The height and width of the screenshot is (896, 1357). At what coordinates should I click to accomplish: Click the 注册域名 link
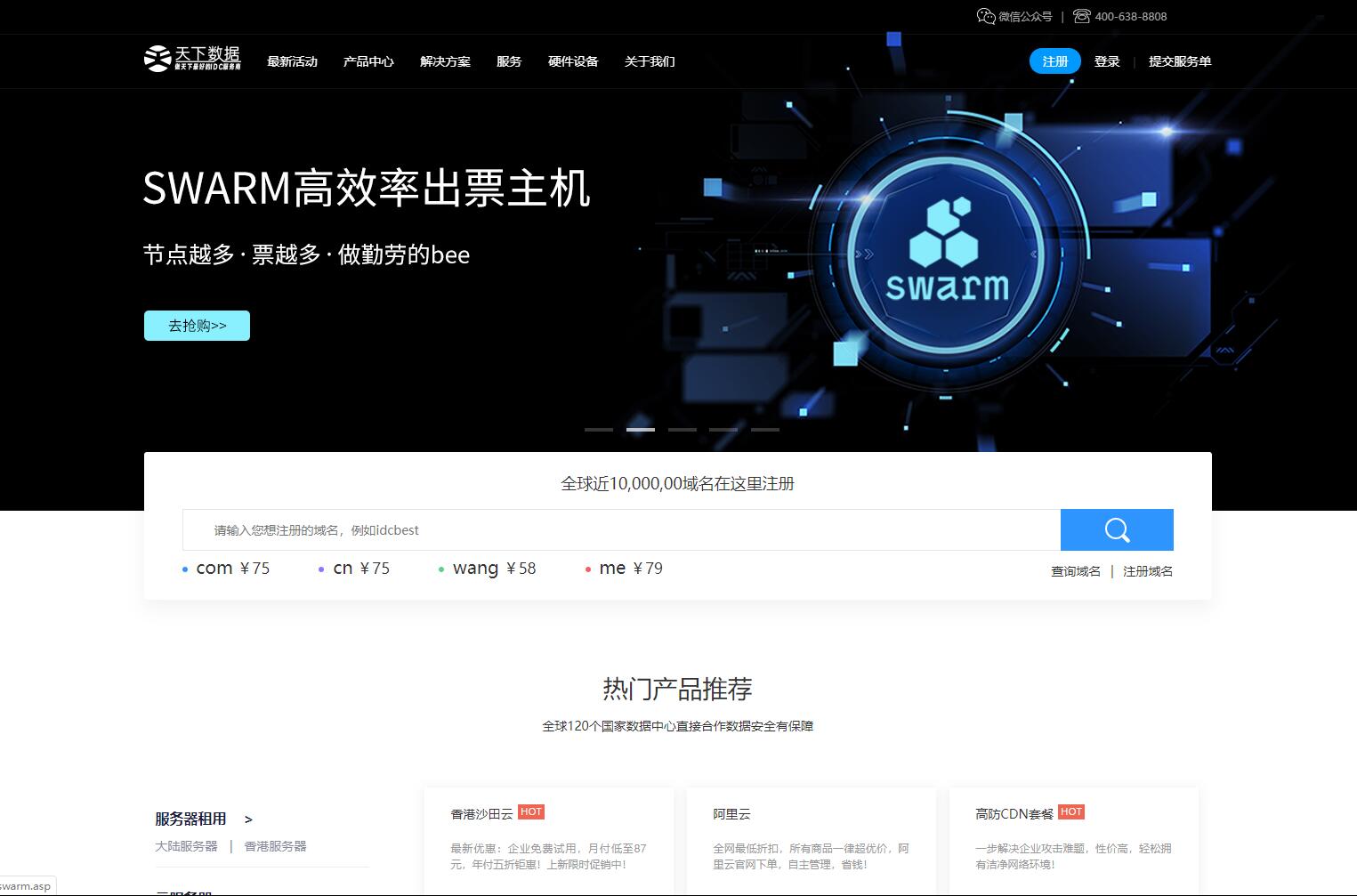pos(1148,571)
